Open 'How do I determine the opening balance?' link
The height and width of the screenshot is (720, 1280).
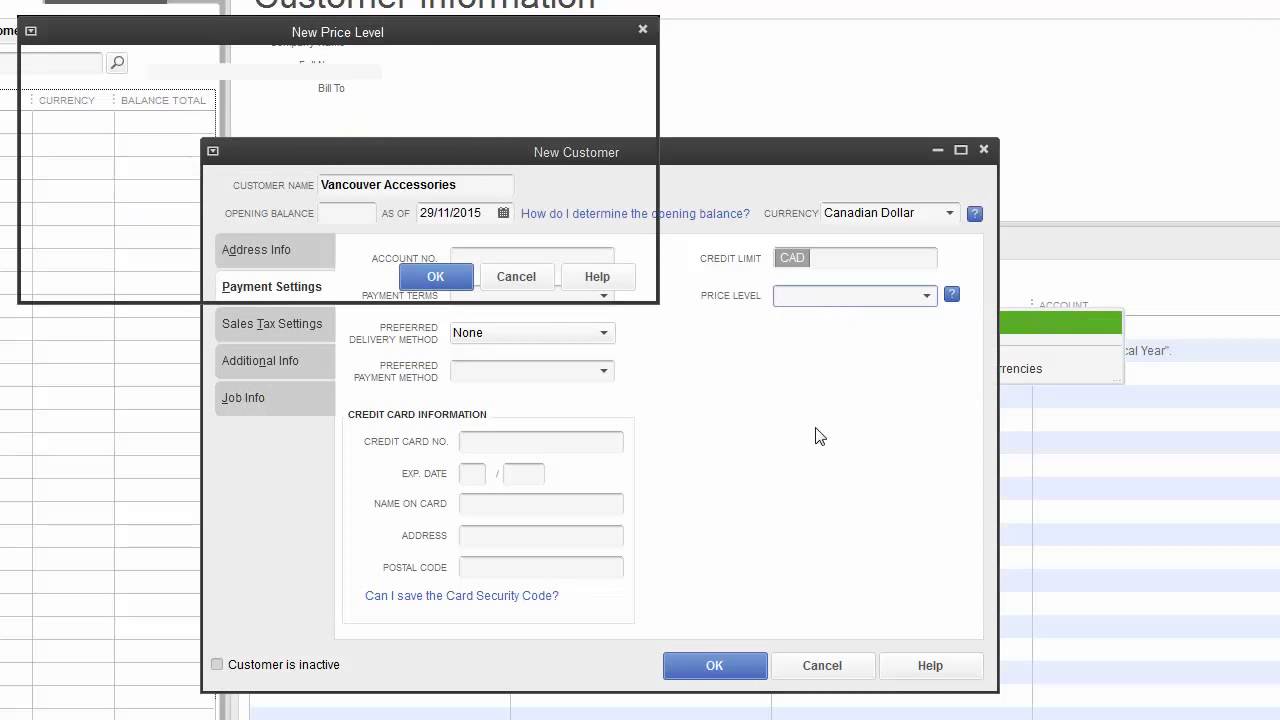pyautogui.click(x=635, y=214)
